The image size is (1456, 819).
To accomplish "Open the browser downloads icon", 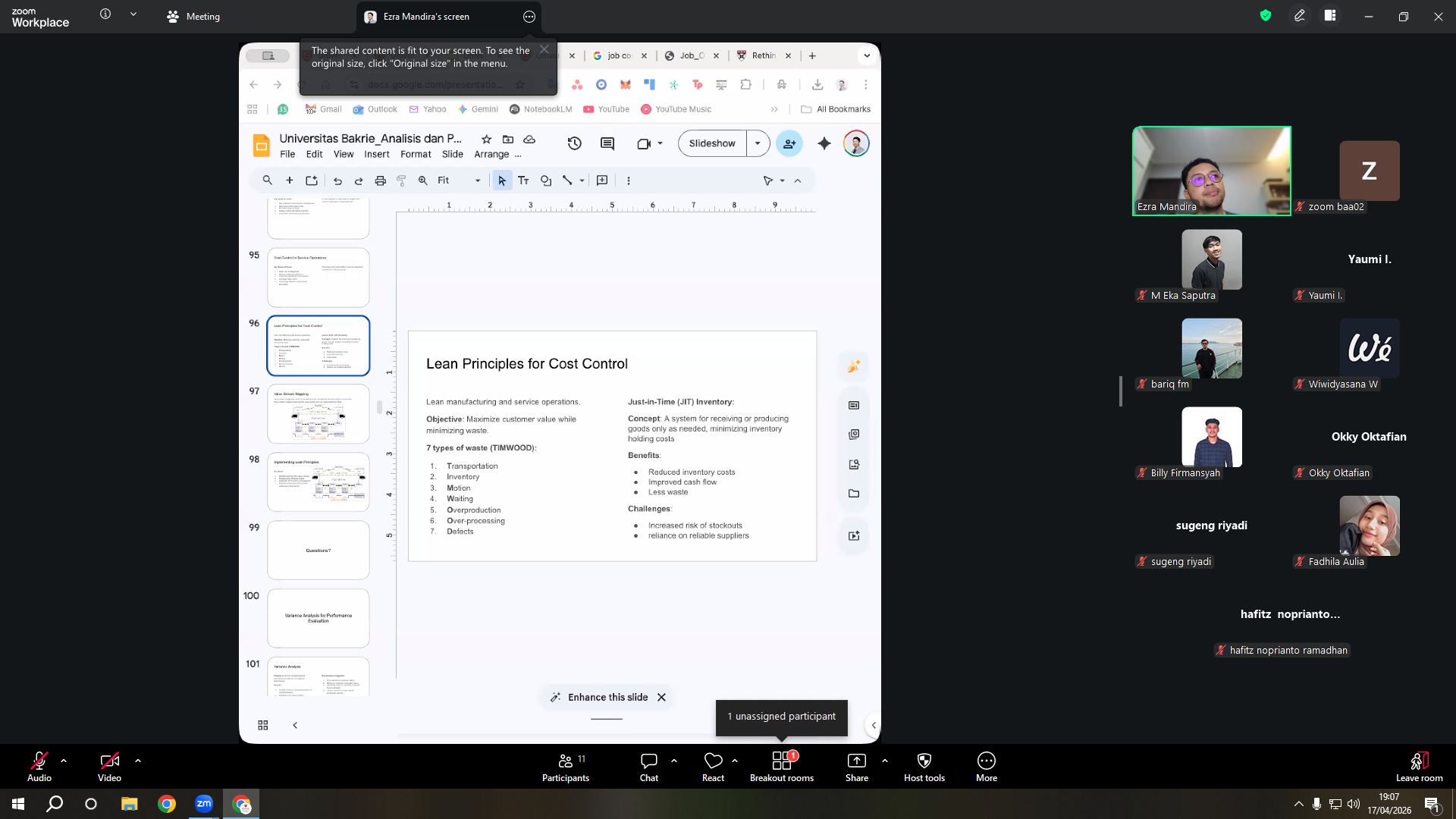I will coord(817,85).
